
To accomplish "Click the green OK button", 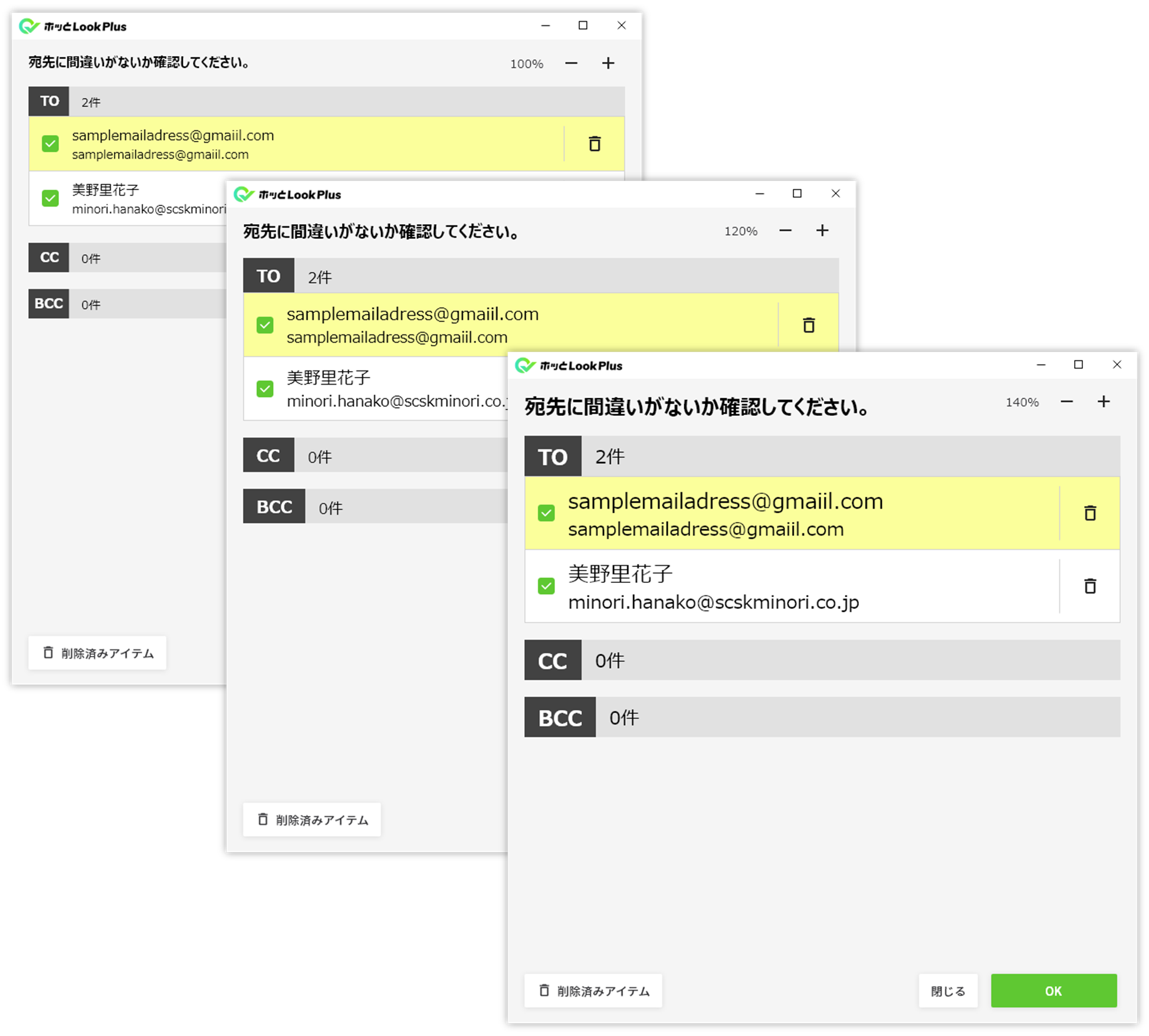I will pos(1053,991).
